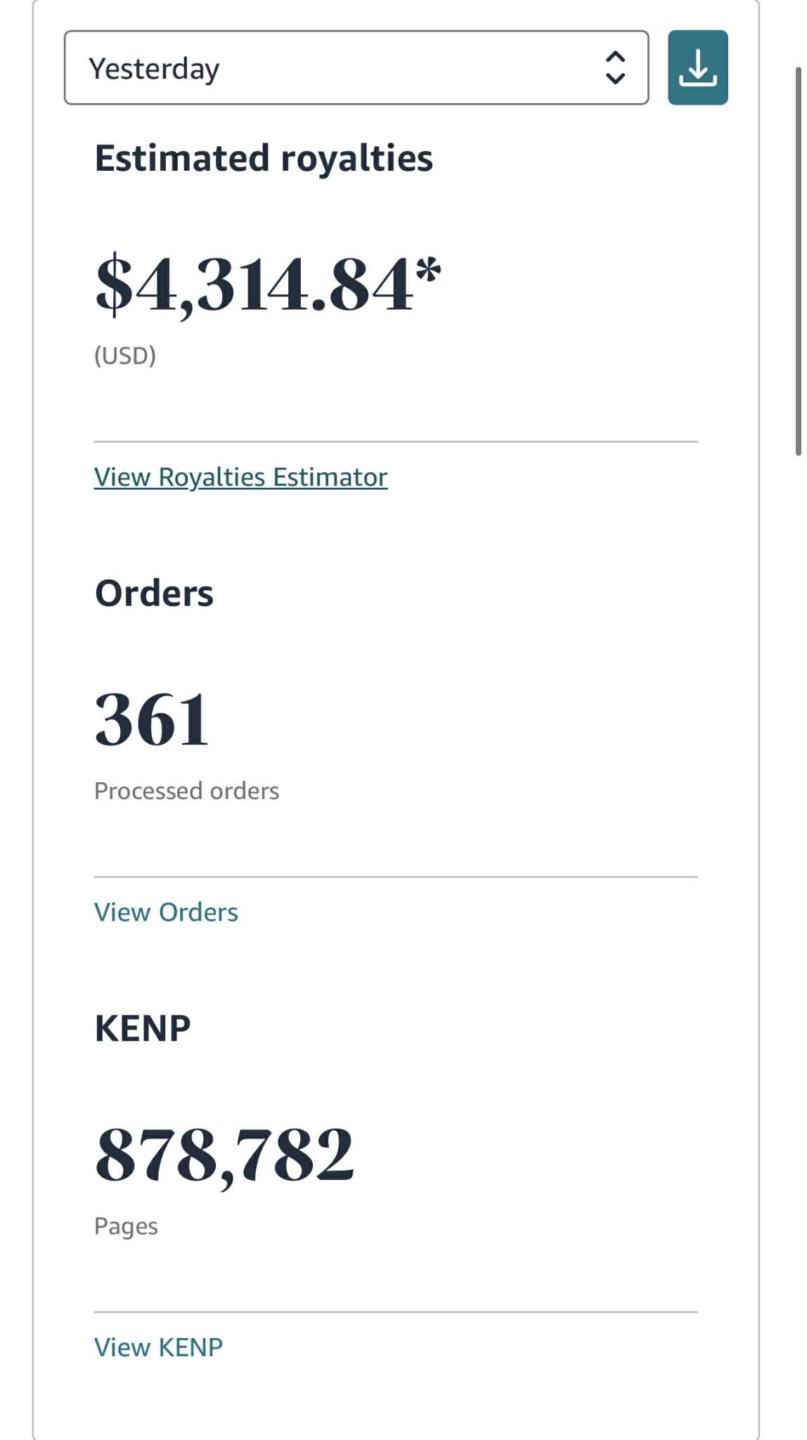Click the asterisk after the royalties amount
The height and width of the screenshot is (1440, 807).
click(x=428, y=272)
